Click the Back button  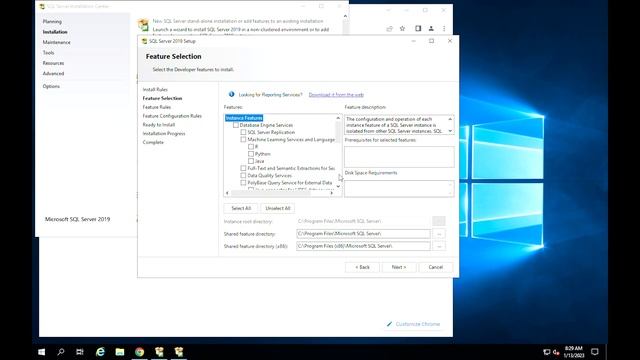pyautogui.click(x=362, y=267)
